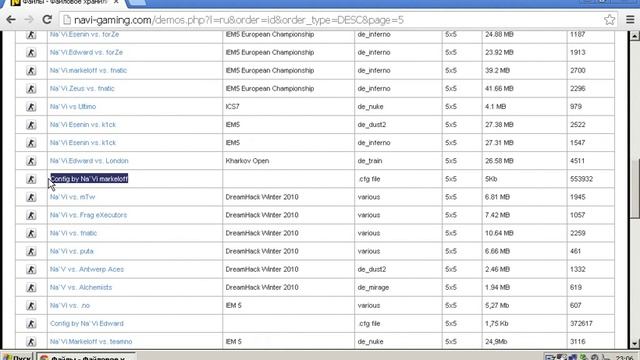Click the icon beside Na'Vi vs. puta
This screenshot has width=640, height=360.
(31, 251)
